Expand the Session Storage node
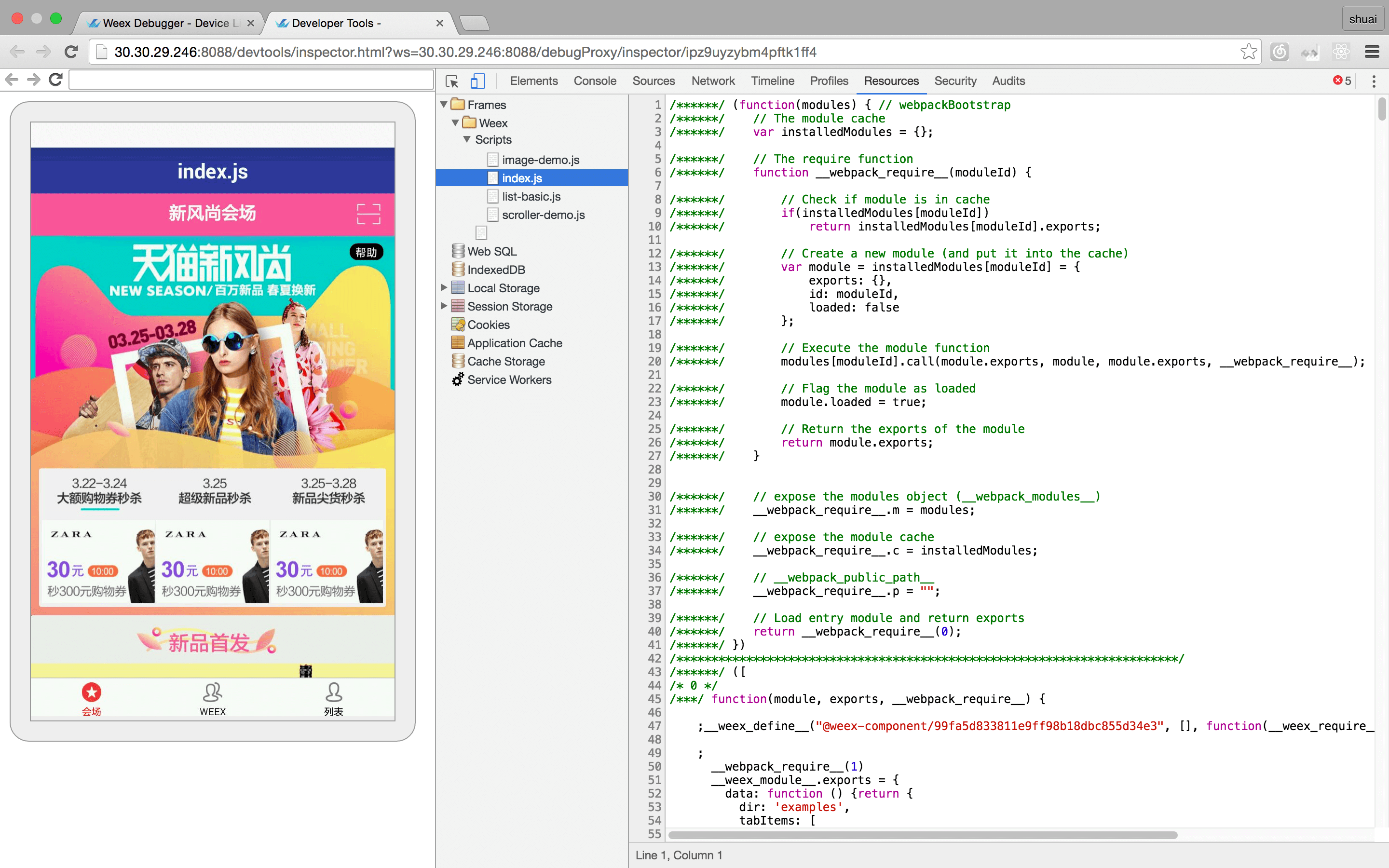Viewport: 1389px width, 868px height. point(444,306)
